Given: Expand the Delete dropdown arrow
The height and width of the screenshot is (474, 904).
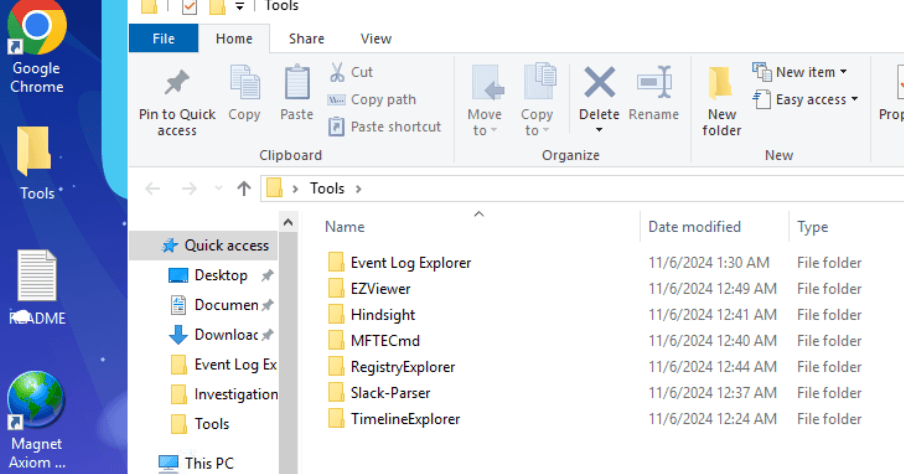Looking at the screenshot, I should point(599,131).
